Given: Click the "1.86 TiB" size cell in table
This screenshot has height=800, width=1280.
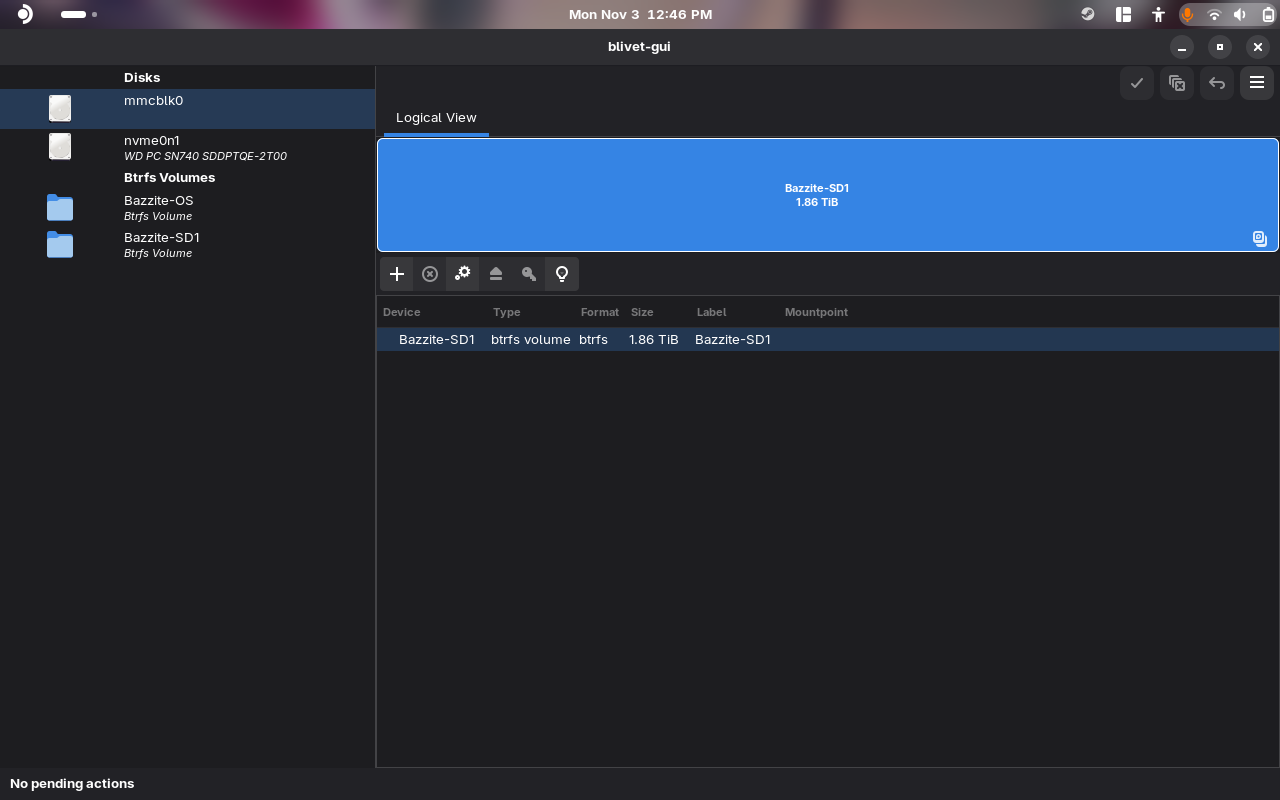Looking at the screenshot, I should pos(654,340).
